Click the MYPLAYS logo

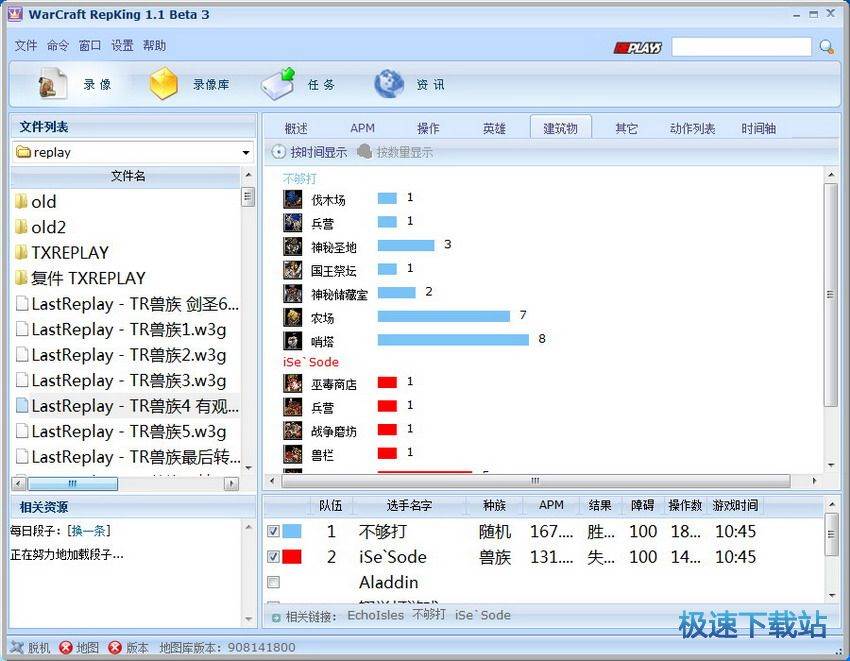637,46
